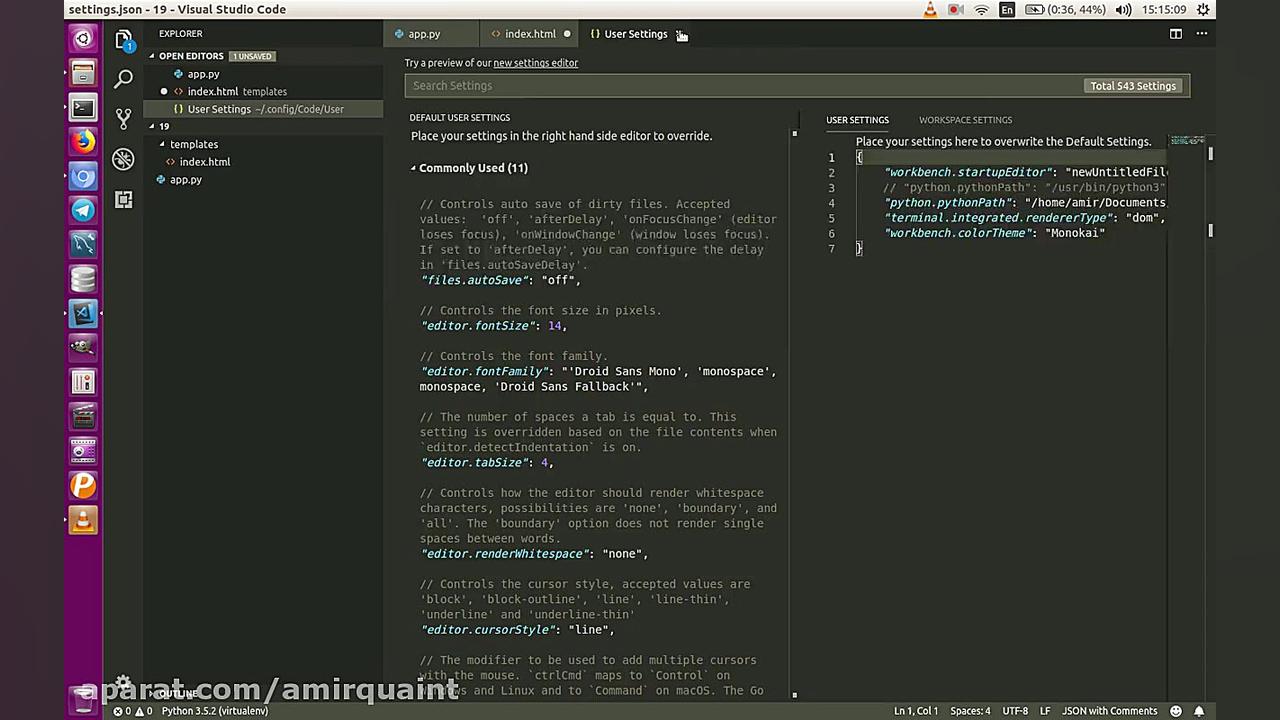Open the JSON with Comments language selector
Screen dimensions: 1280x720
pyautogui.click(x=1109, y=711)
